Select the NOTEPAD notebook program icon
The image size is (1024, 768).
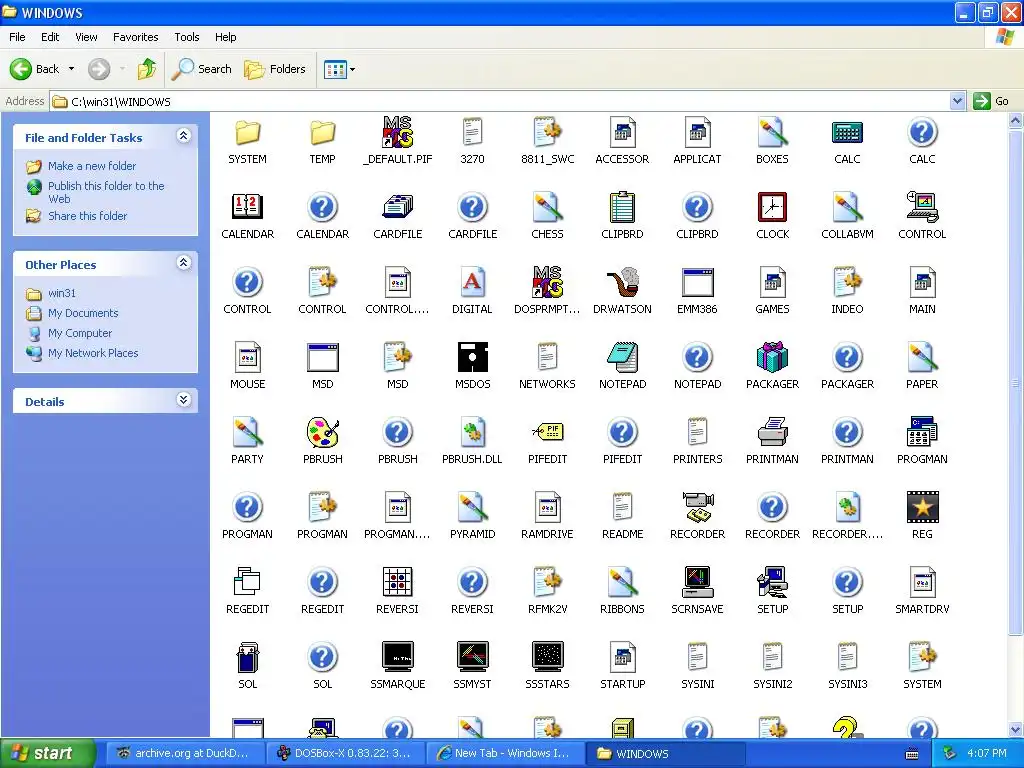(x=622, y=357)
